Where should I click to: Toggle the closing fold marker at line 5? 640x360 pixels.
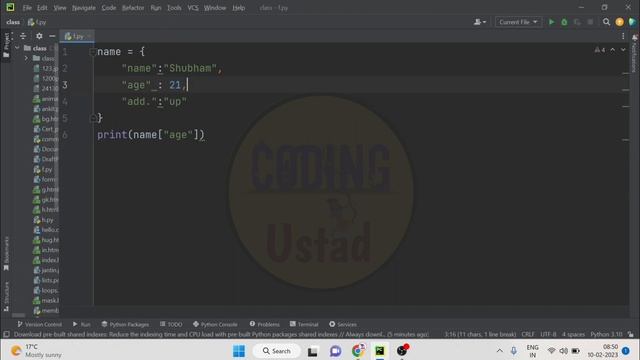pos(93,118)
